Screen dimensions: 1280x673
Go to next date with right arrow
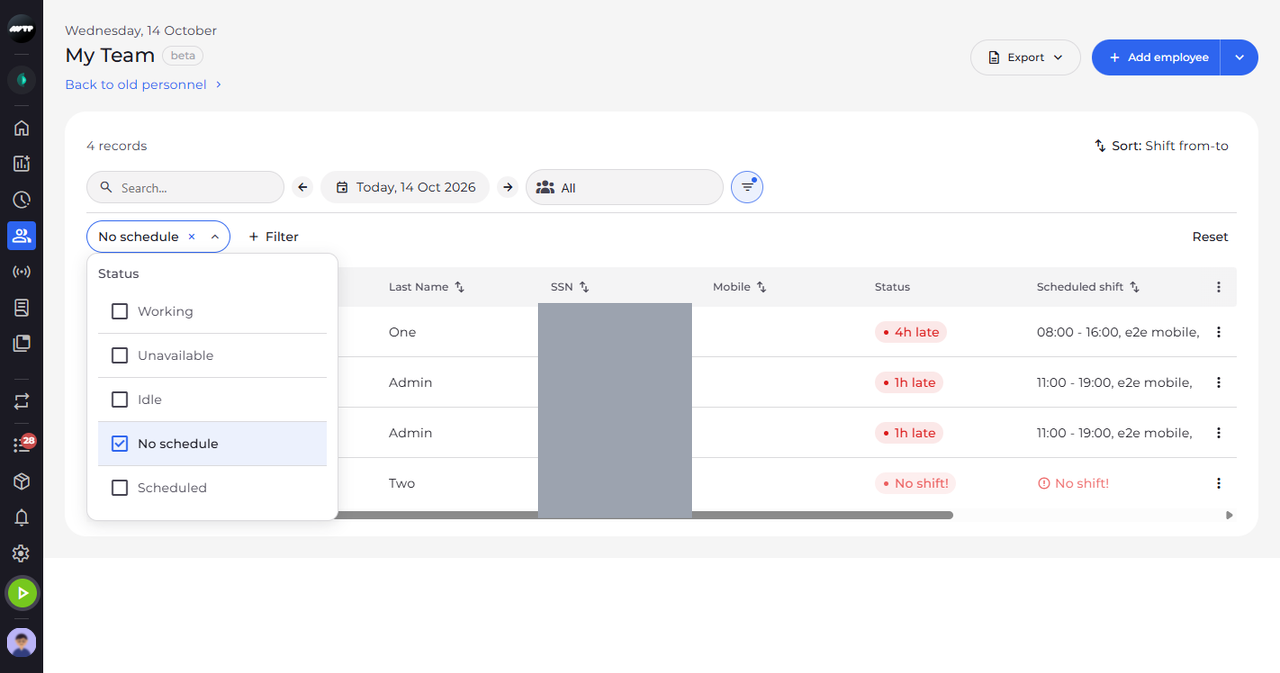click(508, 187)
